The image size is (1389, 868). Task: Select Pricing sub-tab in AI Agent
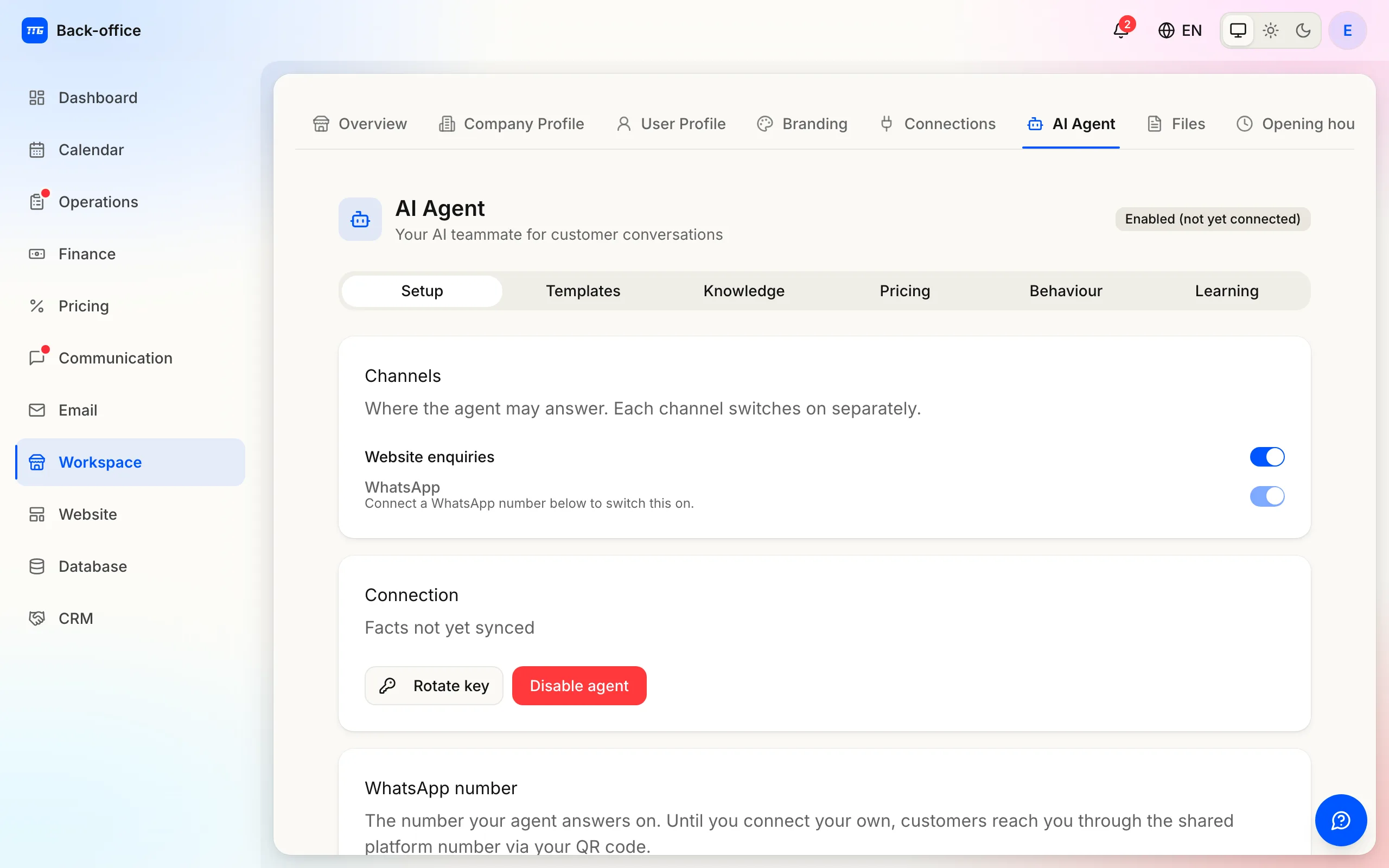pyautogui.click(x=905, y=291)
